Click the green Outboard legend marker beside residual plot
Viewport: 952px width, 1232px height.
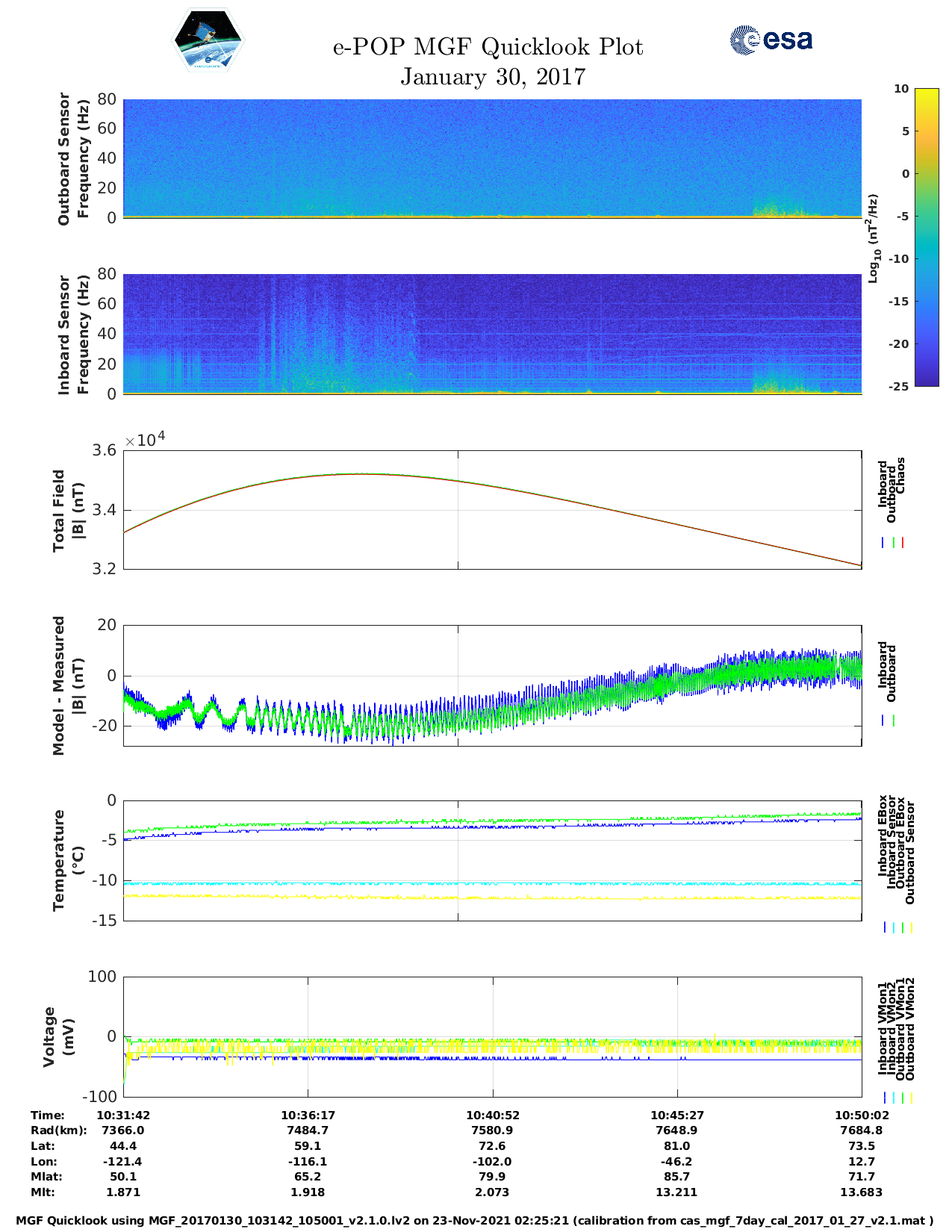[x=894, y=721]
